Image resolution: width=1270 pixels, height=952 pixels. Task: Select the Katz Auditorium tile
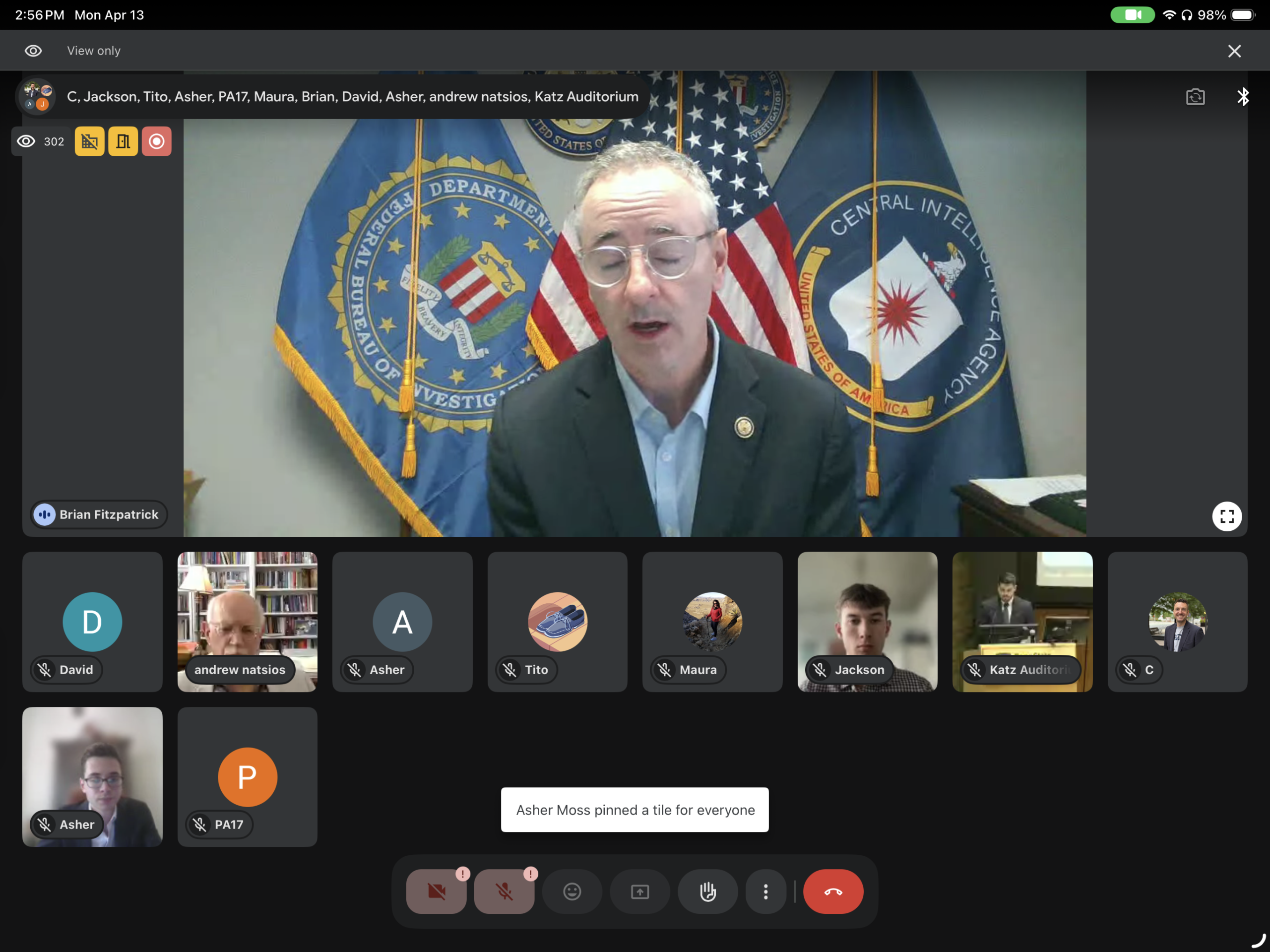click(1022, 621)
